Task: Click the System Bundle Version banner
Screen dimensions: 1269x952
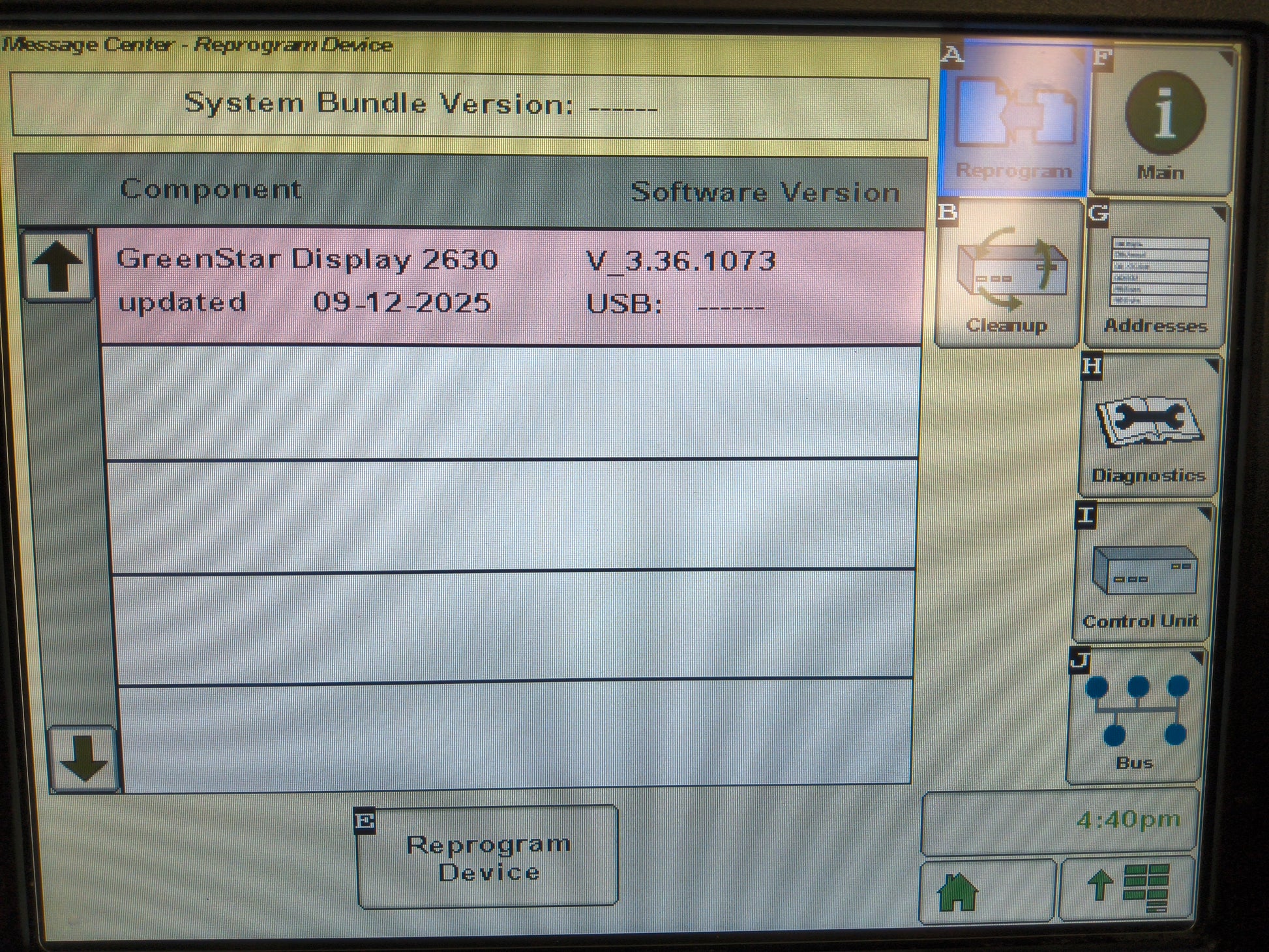Action: [470, 106]
